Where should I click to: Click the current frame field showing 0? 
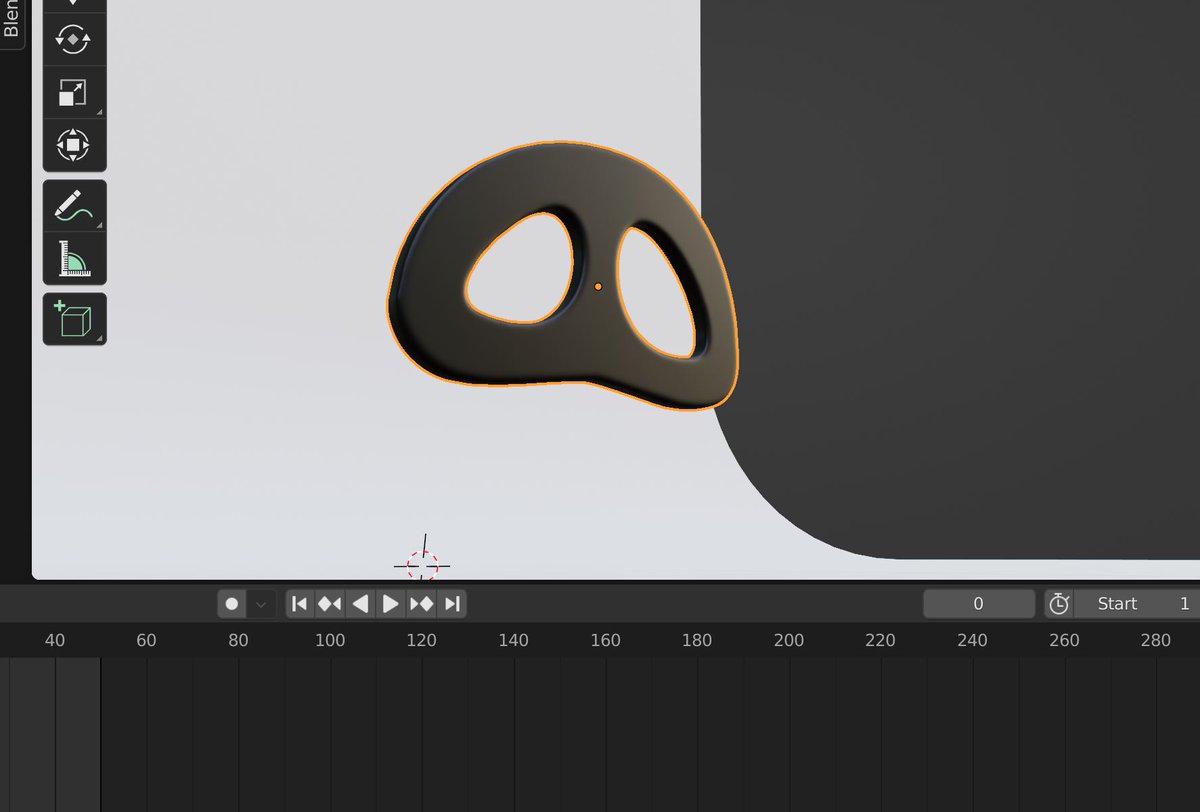pos(979,604)
